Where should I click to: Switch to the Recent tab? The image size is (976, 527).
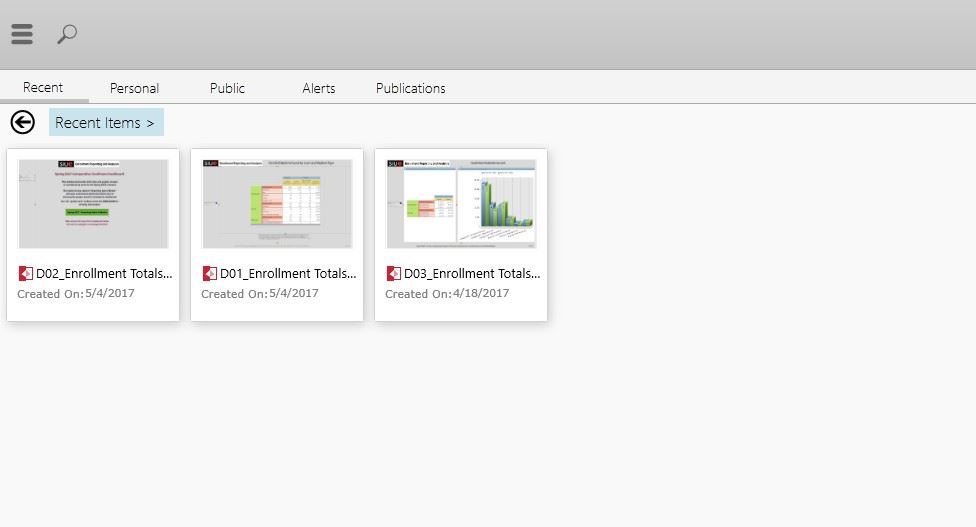(x=43, y=88)
